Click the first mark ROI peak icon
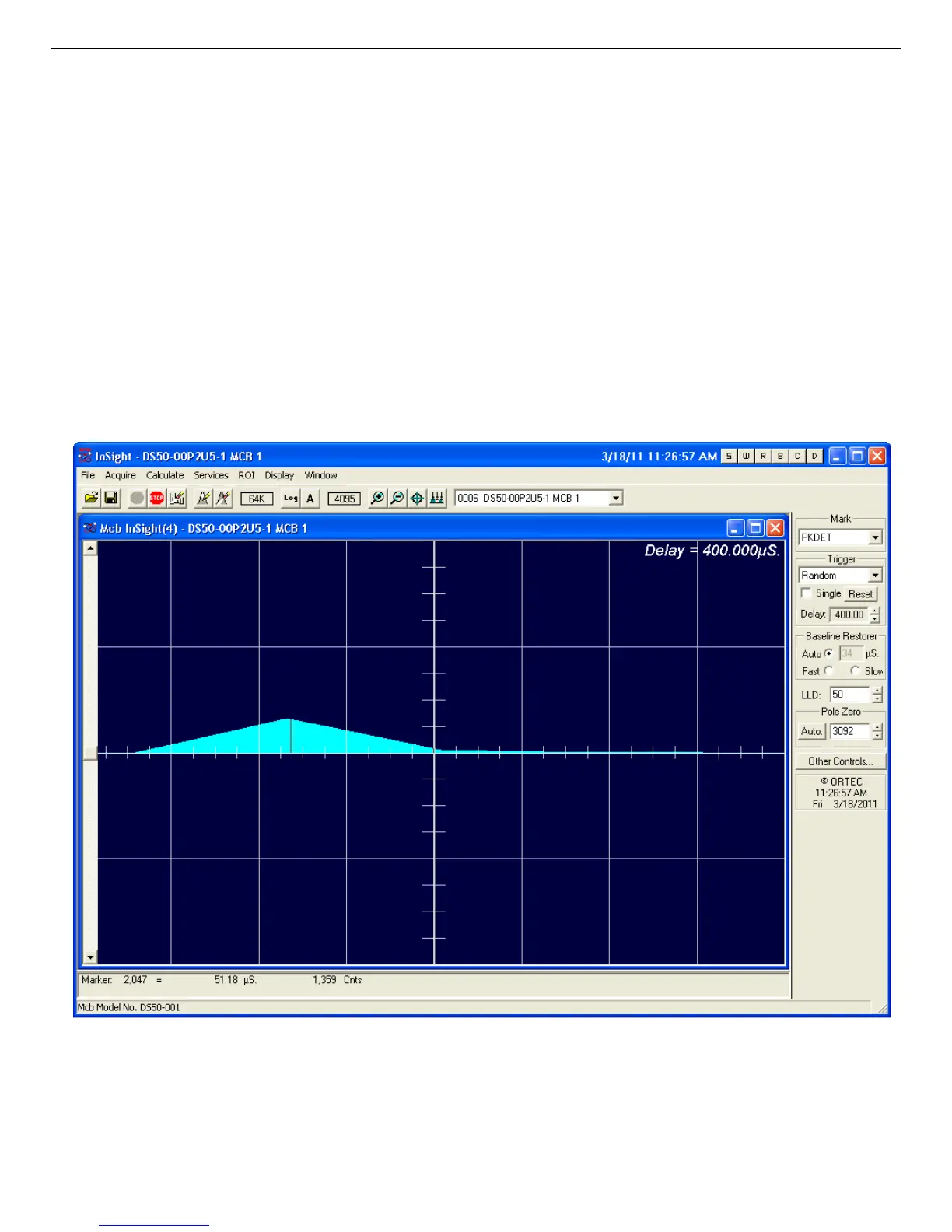 [203, 498]
